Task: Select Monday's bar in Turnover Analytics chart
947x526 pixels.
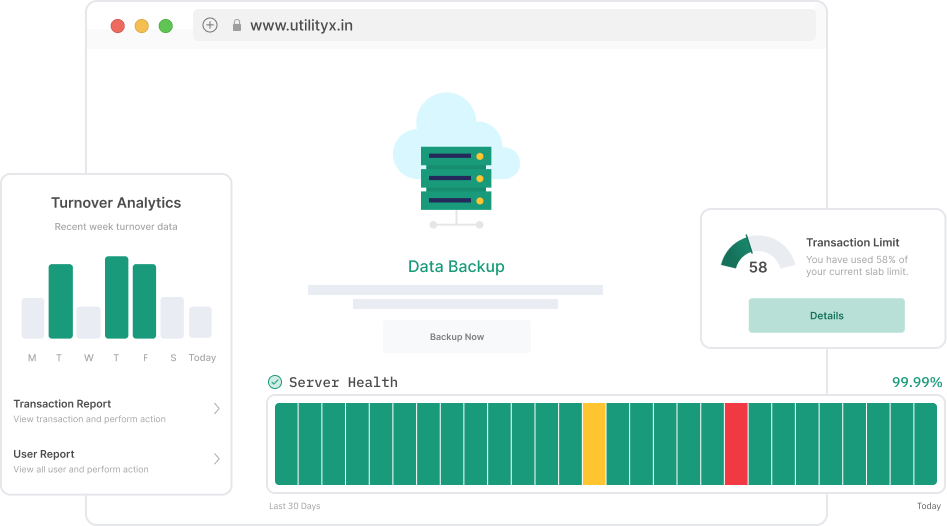Action: click(33, 318)
